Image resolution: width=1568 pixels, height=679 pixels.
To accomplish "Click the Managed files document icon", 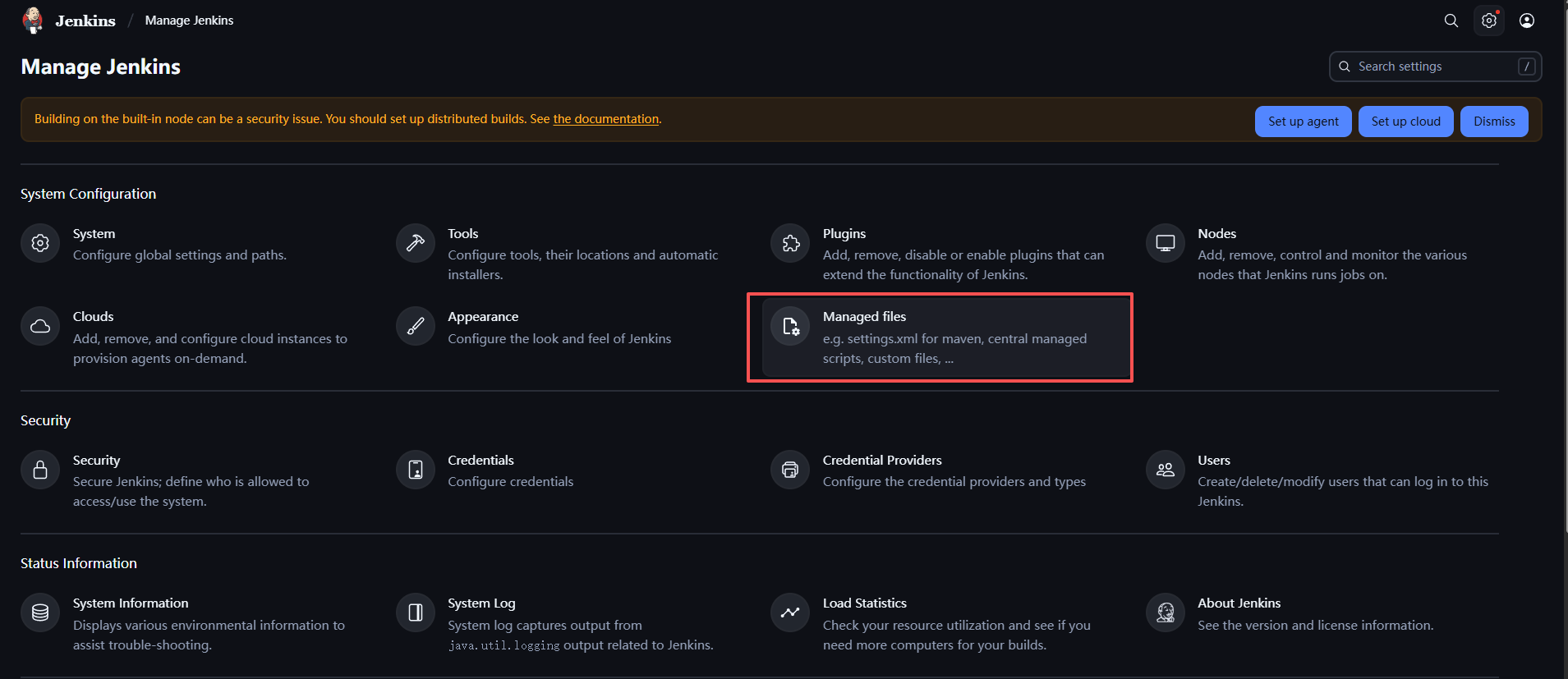I will coord(791,327).
